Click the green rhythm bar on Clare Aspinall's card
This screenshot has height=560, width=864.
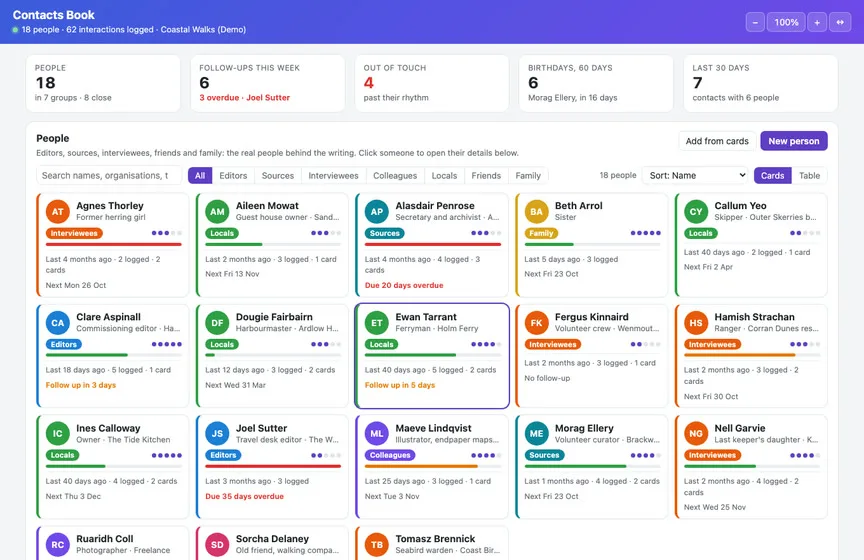click(87, 355)
